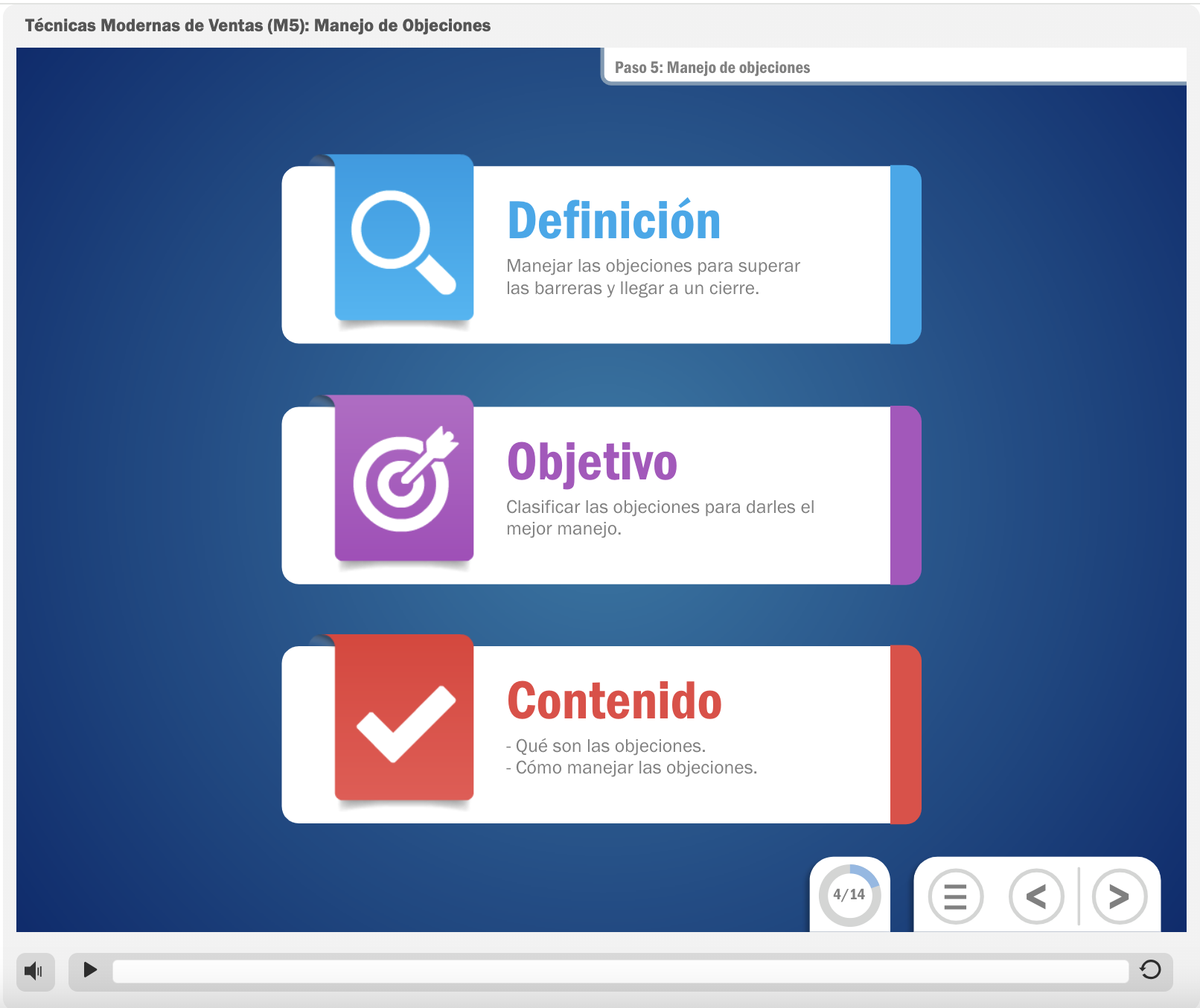Image resolution: width=1200 pixels, height=1008 pixels.
Task: Click the Contenido heading
Action: (614, 701)
